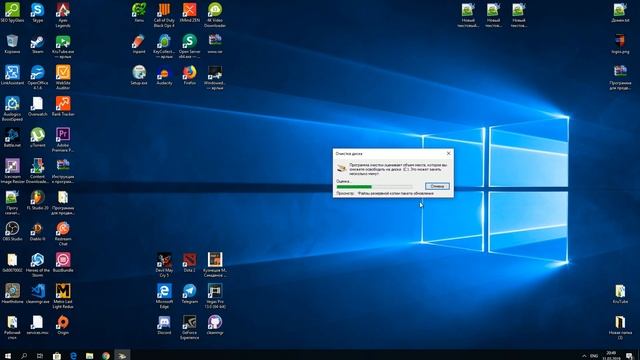This screenshot has height=360, width=640.
Task: Launch Battle.net from the desktop
Action: [x=12, y=138]
